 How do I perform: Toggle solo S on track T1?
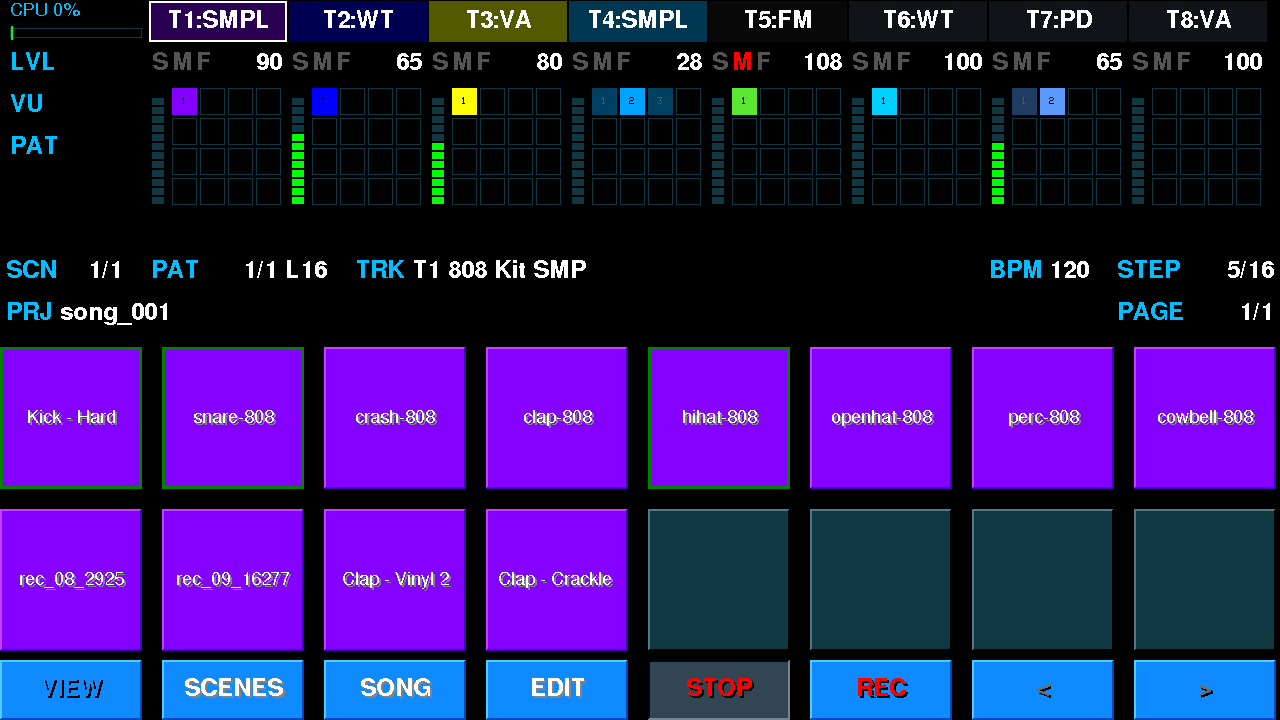tap(160, 62)
